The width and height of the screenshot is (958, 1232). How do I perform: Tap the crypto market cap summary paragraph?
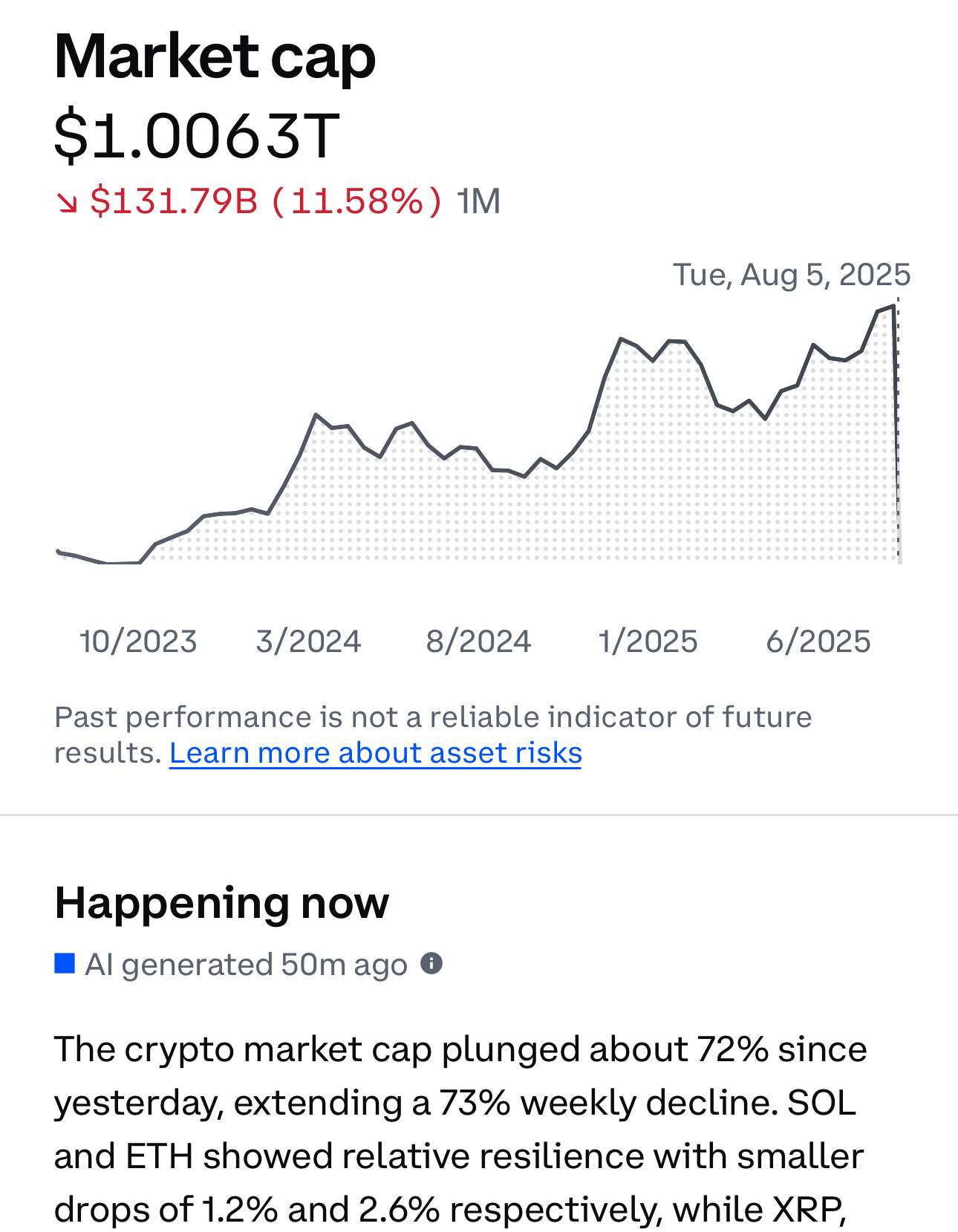point(460,1129)
